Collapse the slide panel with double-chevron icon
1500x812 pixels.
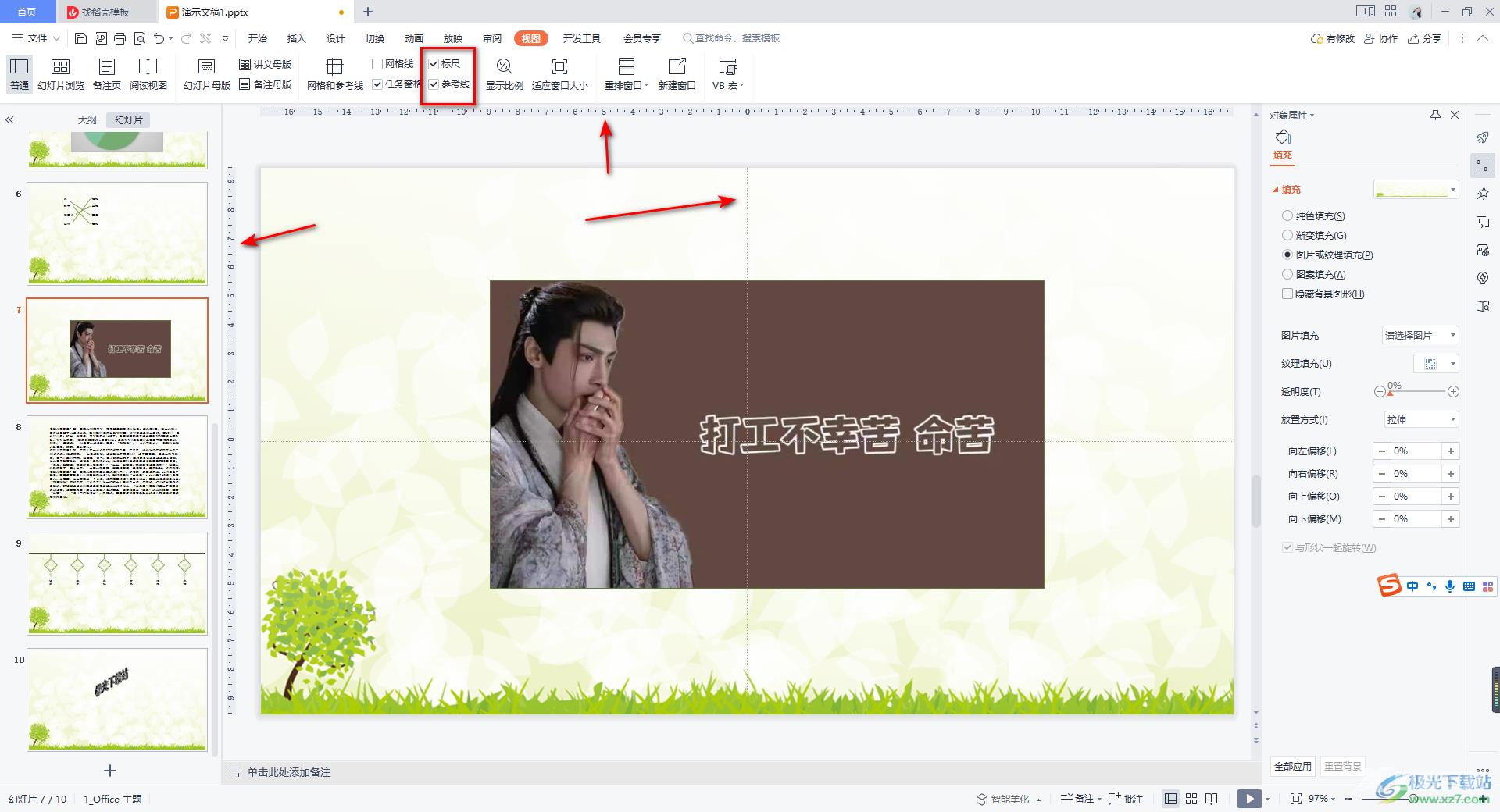click(10, 120)
